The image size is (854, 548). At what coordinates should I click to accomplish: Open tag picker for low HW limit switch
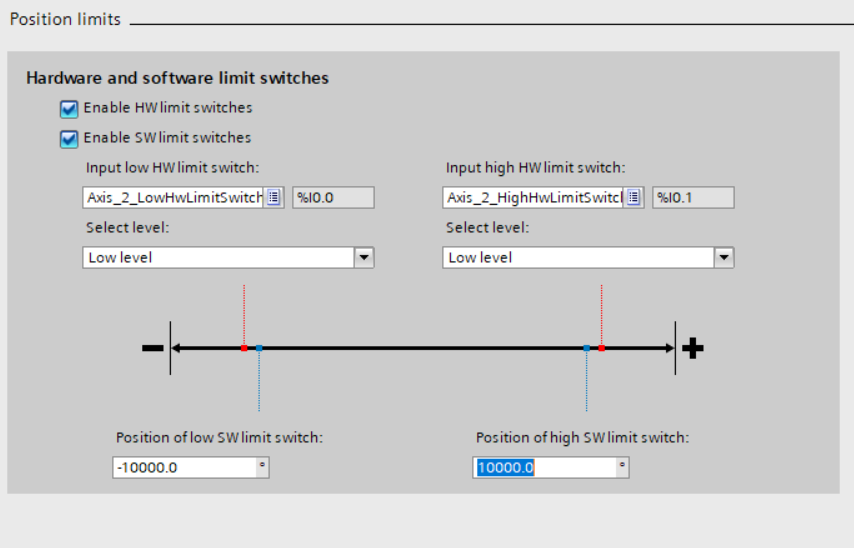pyautogui.click(x=273, y=197)
